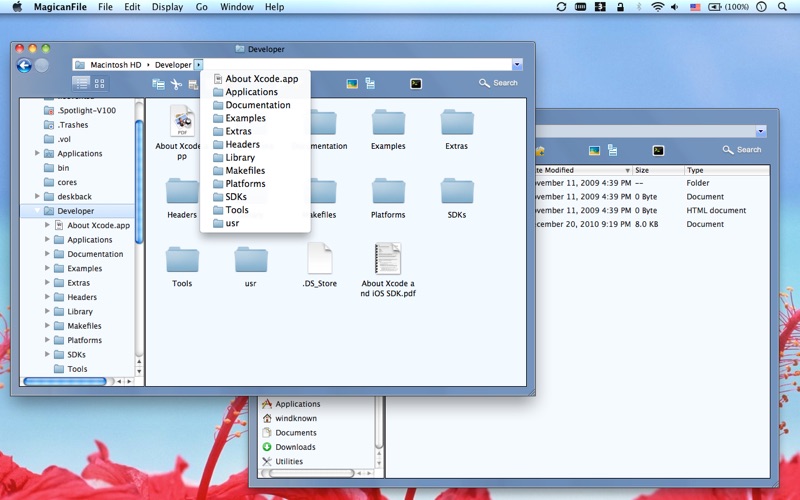Click the picture preview icon in front toolbar

pyautogui.click(x=352, y=84)
